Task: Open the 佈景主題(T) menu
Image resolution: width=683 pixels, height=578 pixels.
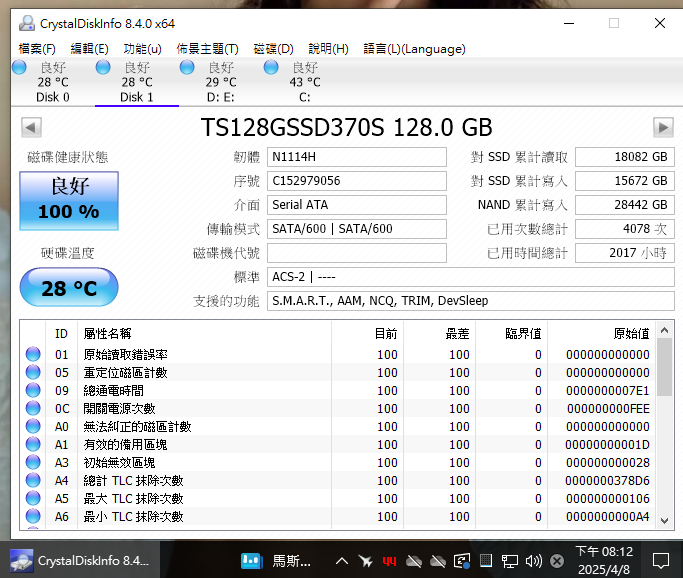Action: click(x=207, y=49)
